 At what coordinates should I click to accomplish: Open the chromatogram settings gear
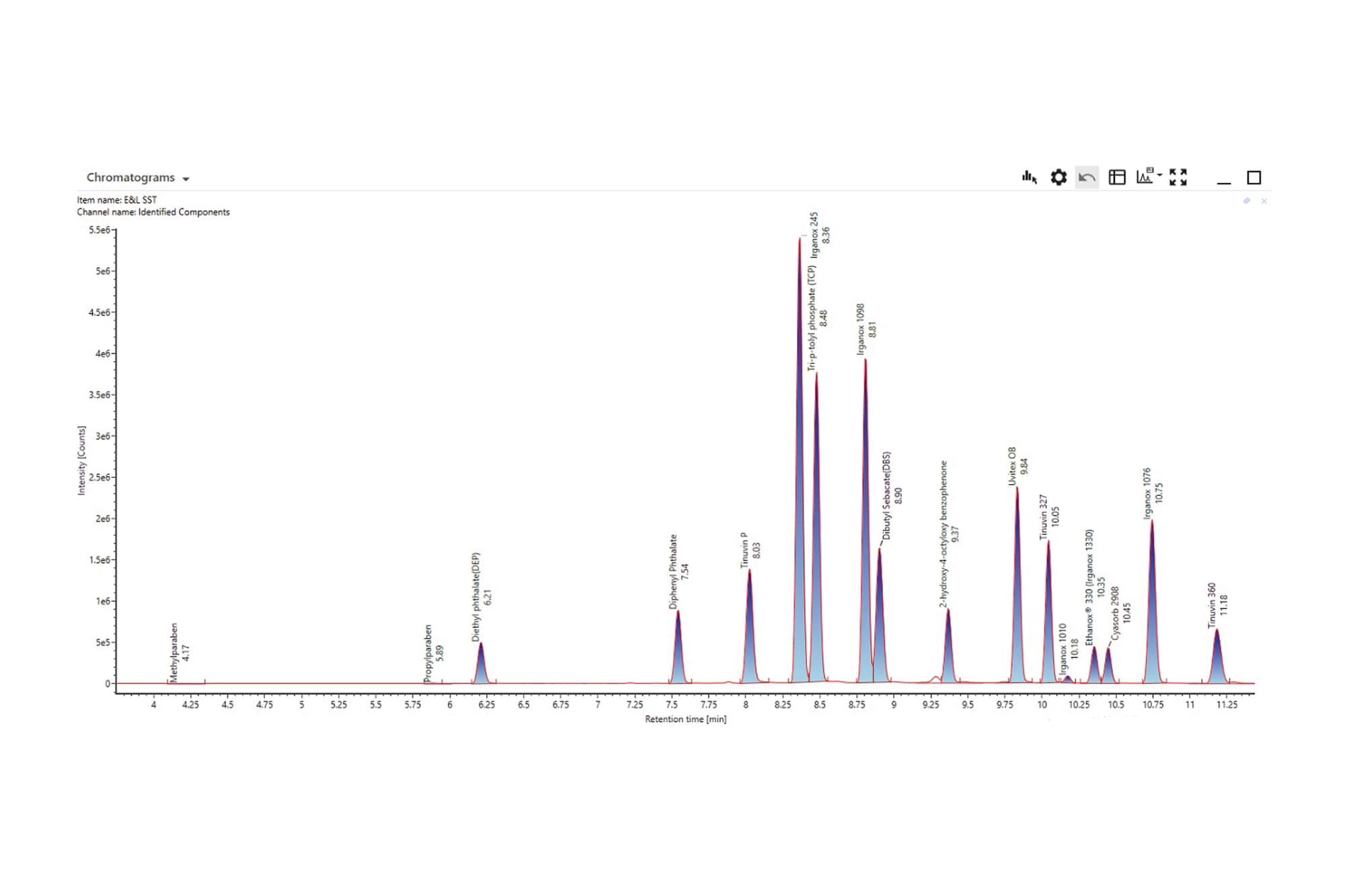coord(1059,177)
